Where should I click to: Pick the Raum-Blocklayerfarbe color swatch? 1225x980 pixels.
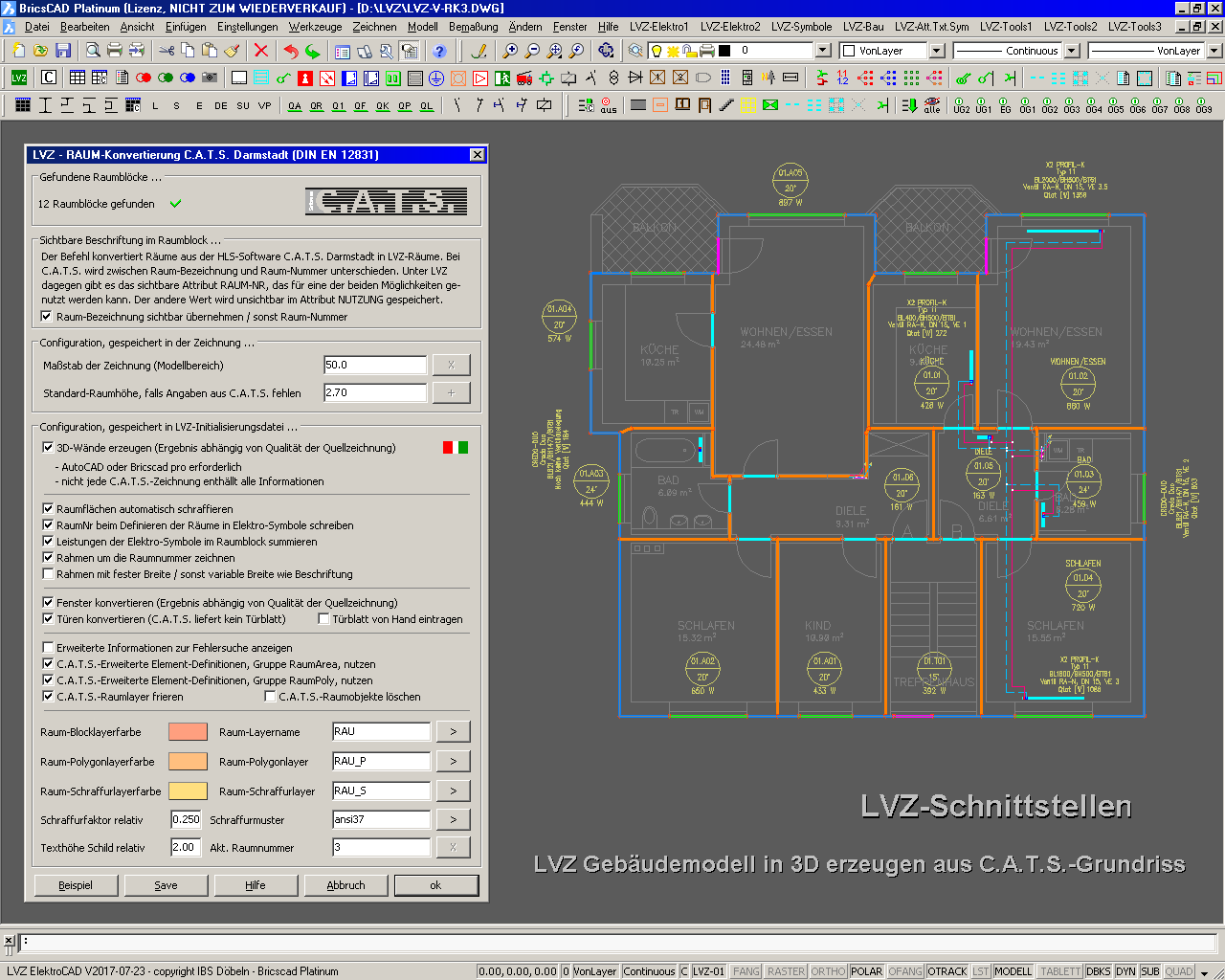pyautogui.click(x=188, y=732)
